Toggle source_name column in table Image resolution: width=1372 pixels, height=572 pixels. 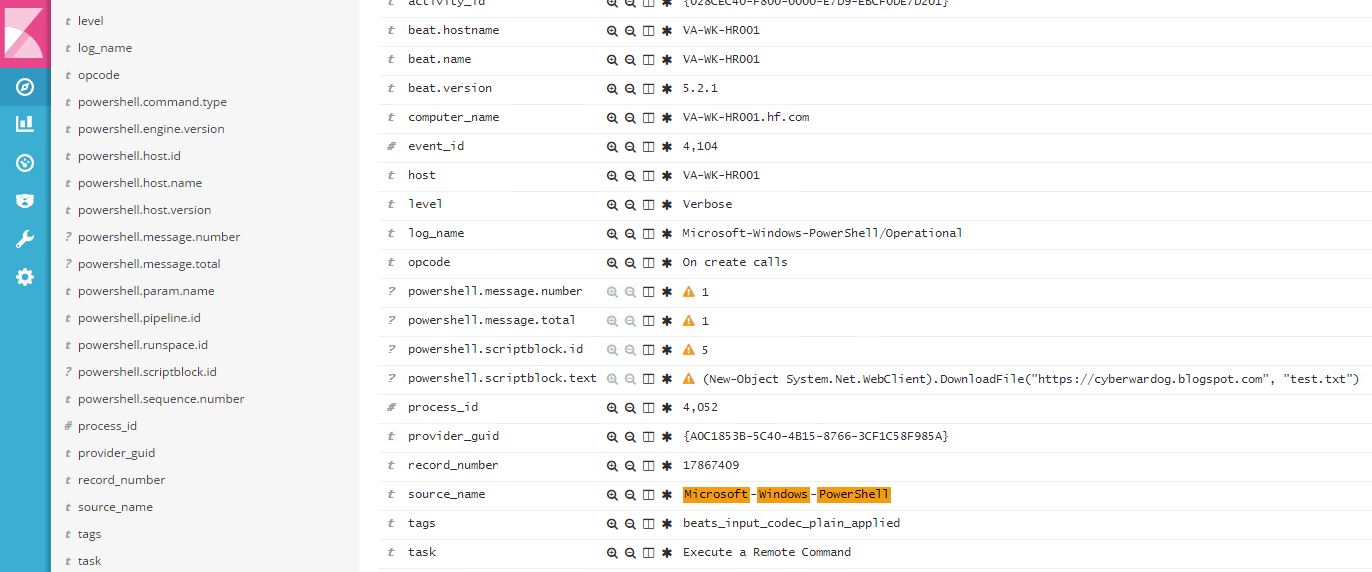tap(648, 494)
